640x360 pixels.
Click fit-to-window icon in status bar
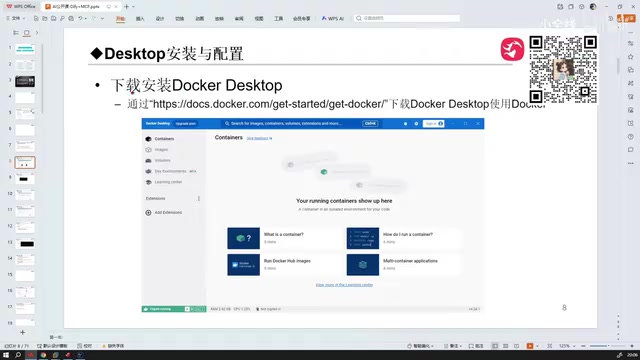click(x=550, y=346)
